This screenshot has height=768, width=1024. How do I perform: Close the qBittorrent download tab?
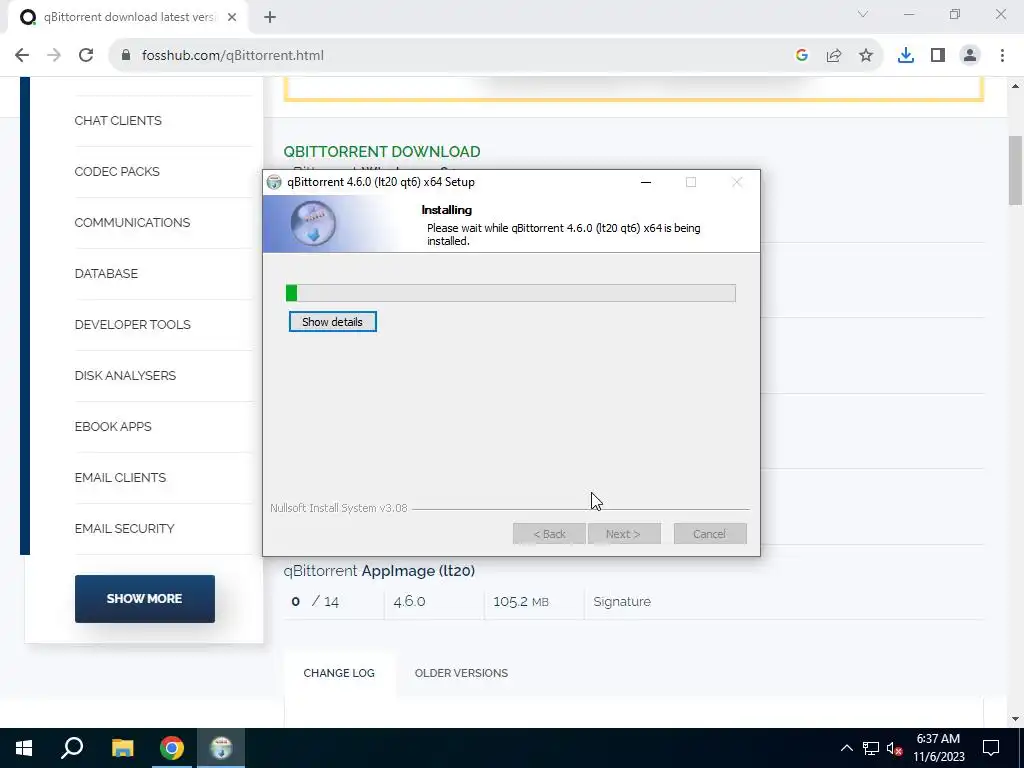(232, 18)
